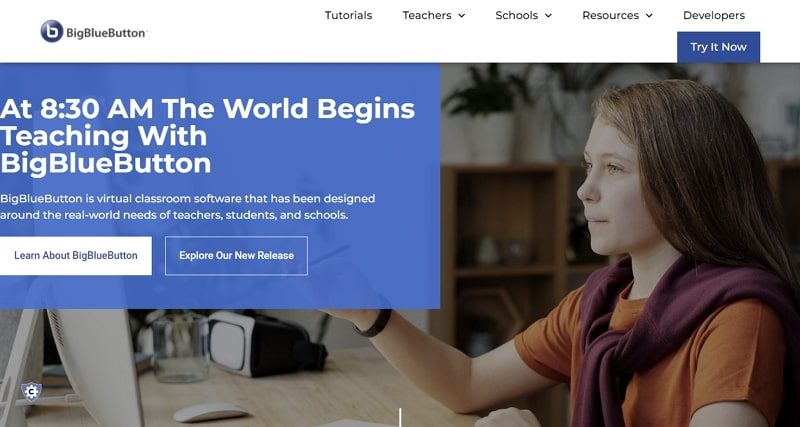Open the Tutorials menu item
This screenshot has height=427, width=800.
348,15
